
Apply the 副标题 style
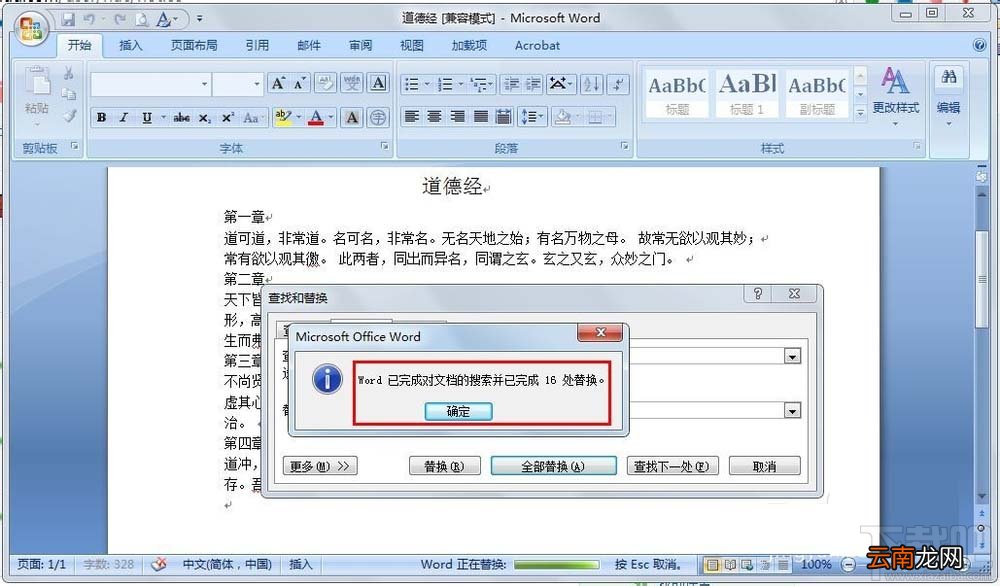point(817,94)
